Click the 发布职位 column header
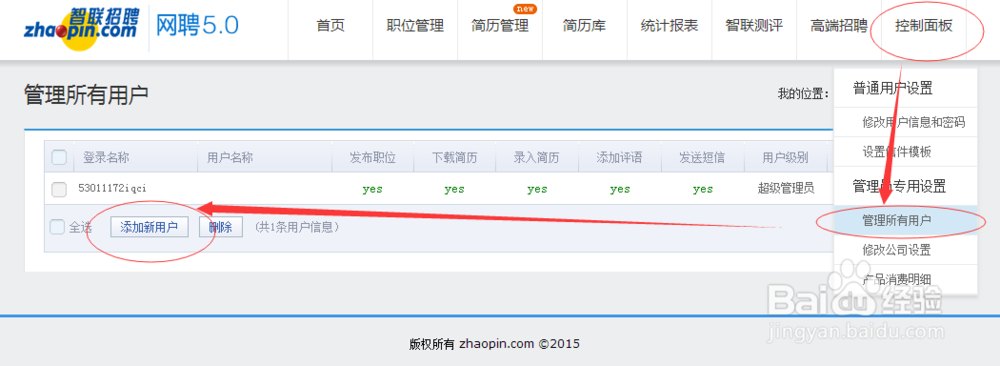This screenshot has height=366, width=1000. pos(372,158)
